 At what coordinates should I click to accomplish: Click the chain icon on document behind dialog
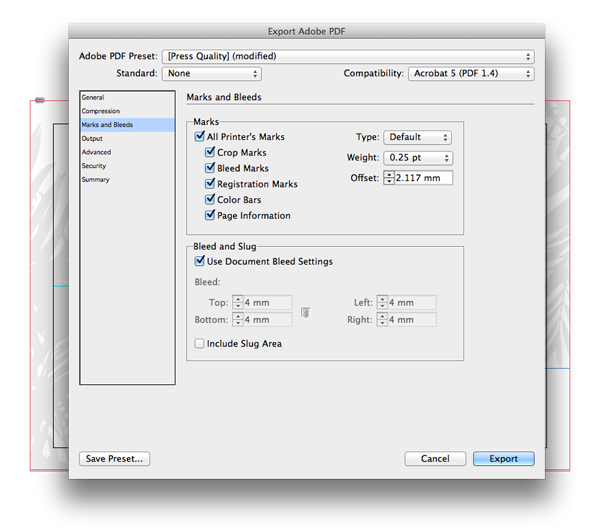tap(40, 100)
